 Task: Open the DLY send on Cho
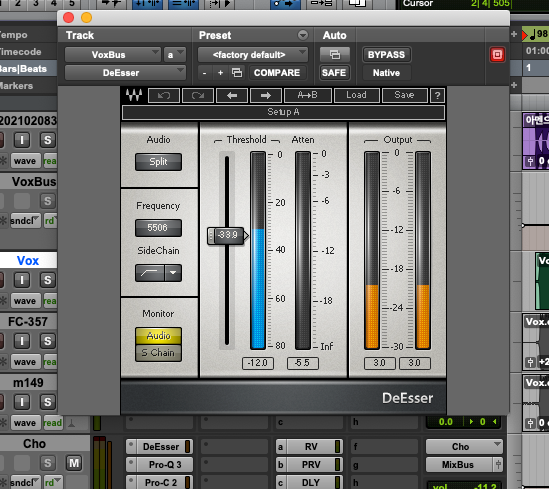[311, 483]
